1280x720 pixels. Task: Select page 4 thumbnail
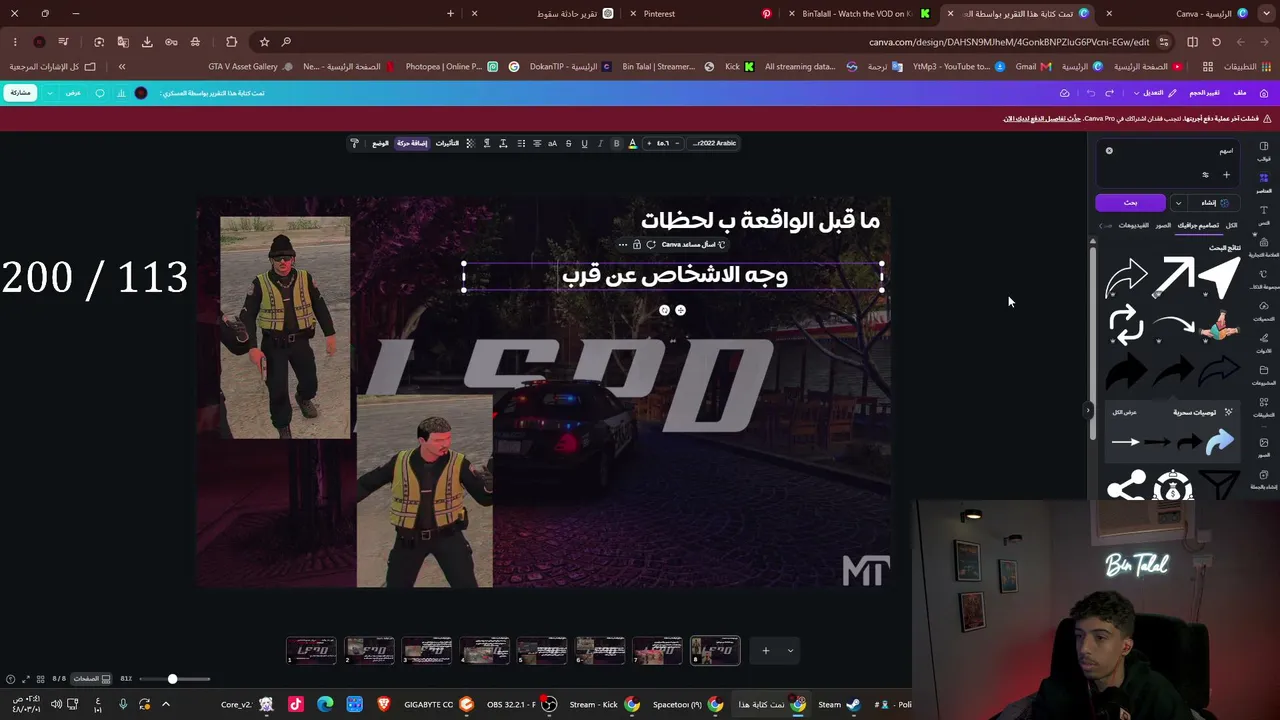click(x=485, y=650)
